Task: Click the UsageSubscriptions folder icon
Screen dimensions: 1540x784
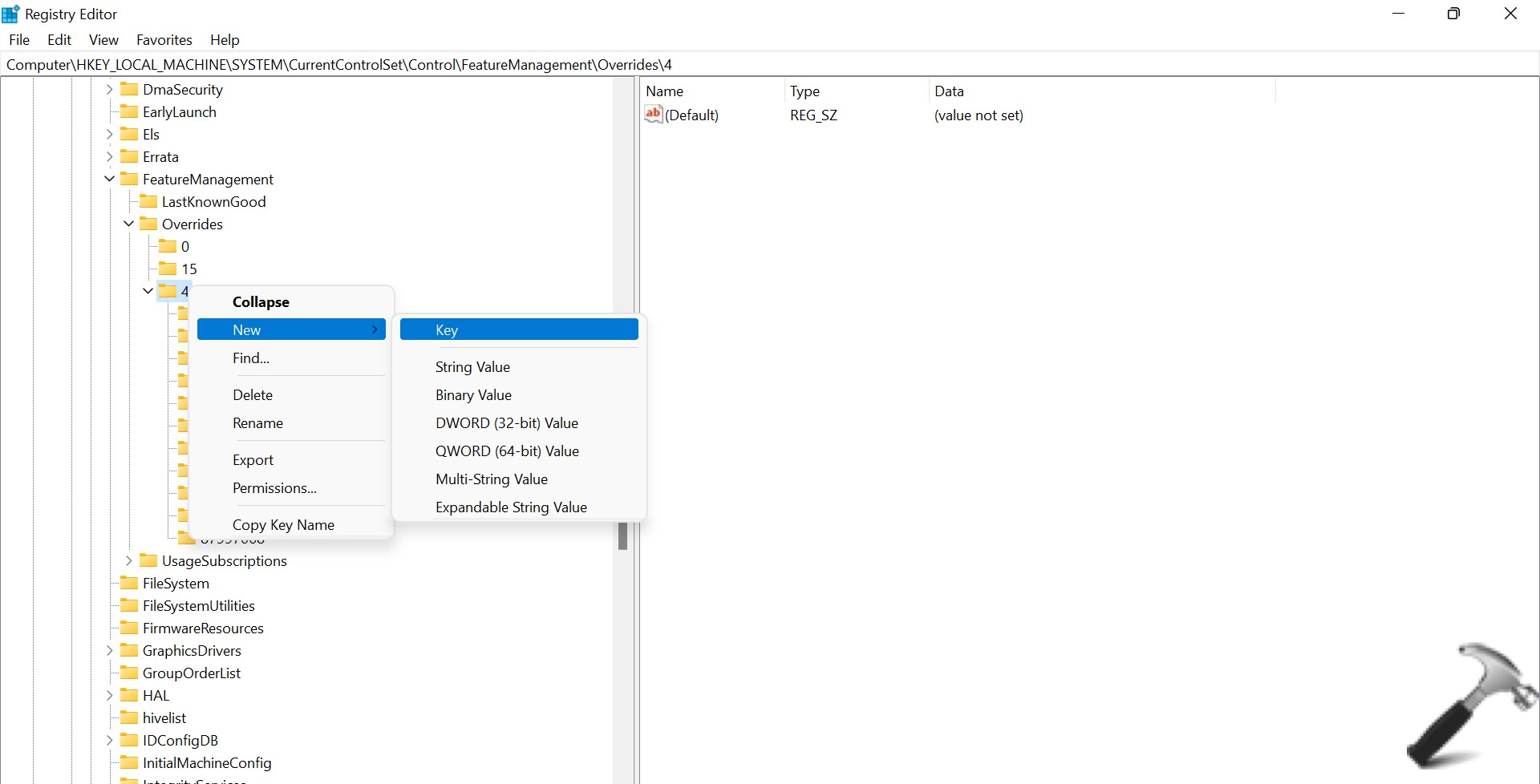Action: tap(148, 560)
